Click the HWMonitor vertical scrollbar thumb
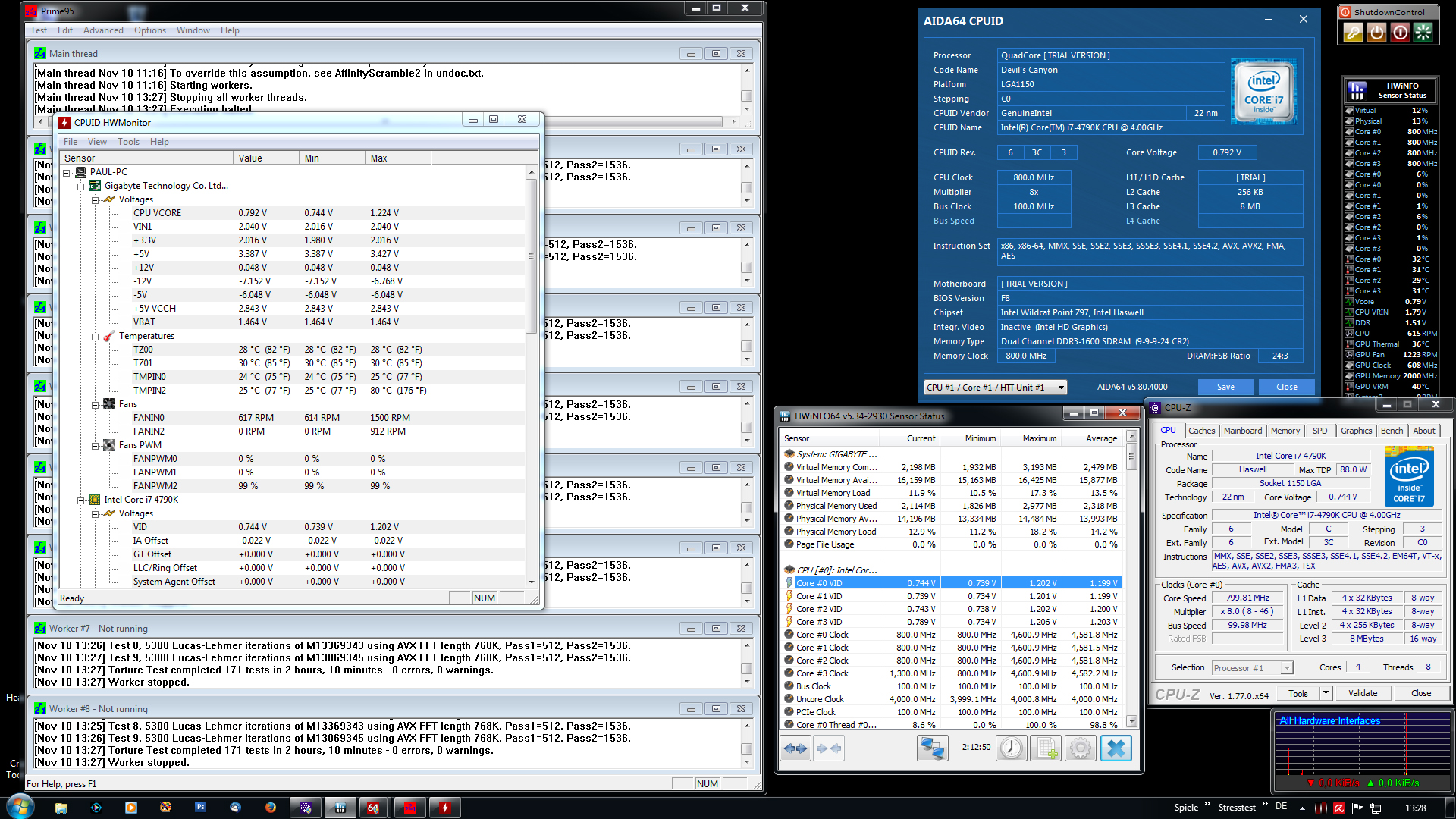 [x=531, y=256]
